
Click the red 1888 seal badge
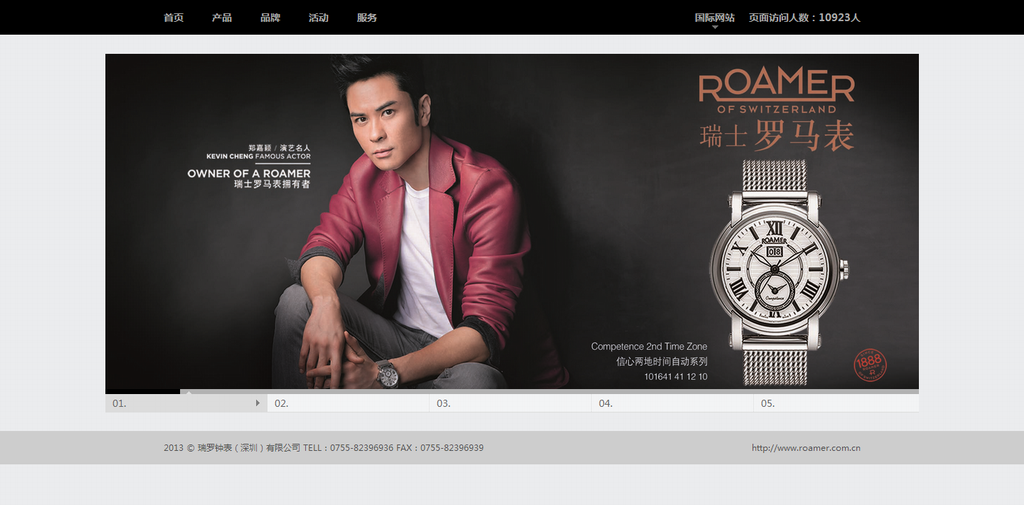point(870,365)
